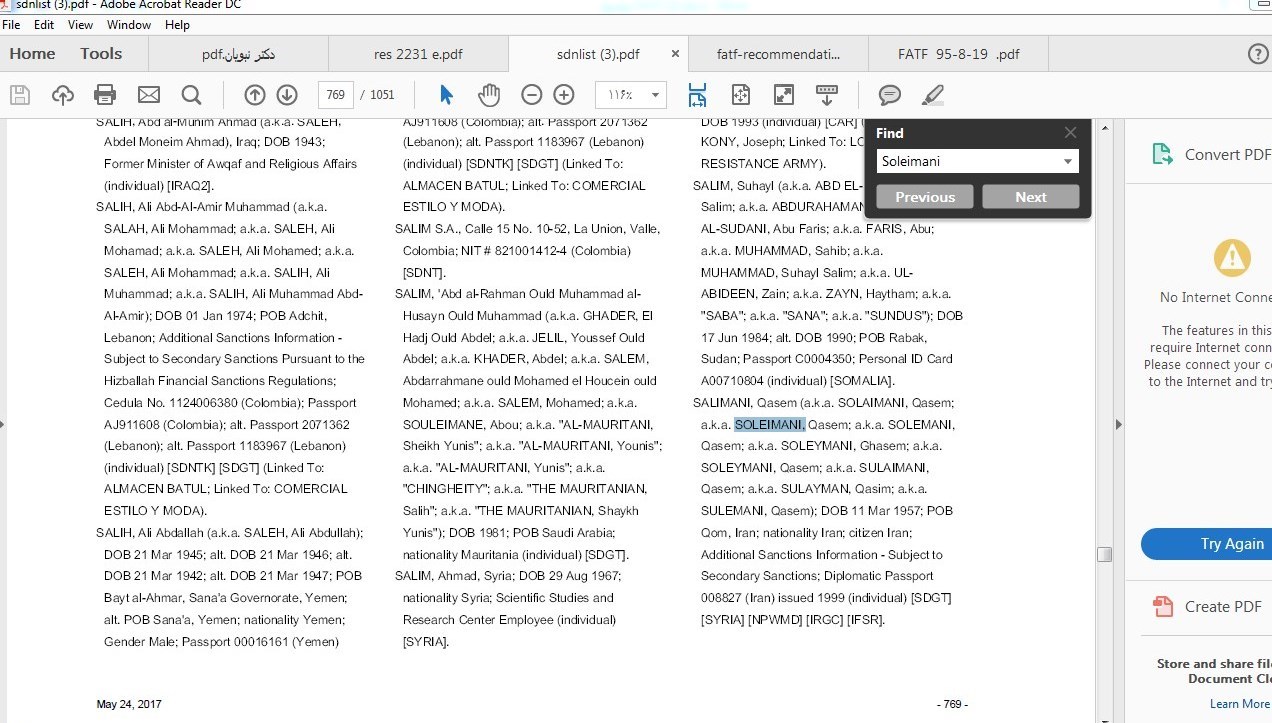The width and height of the screenshot is (1272, 723).
Task: Send file by email envelope icon
Action: [149, 95]
